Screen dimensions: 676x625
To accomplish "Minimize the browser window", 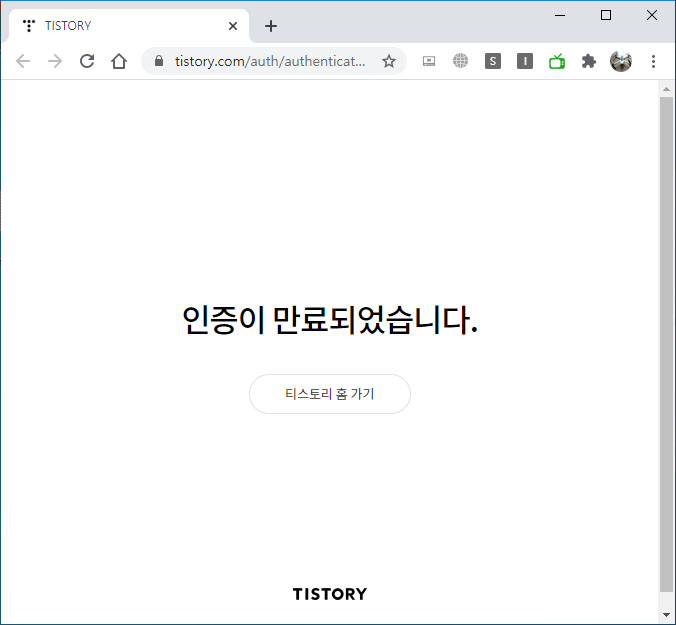I will pos(560,16).
